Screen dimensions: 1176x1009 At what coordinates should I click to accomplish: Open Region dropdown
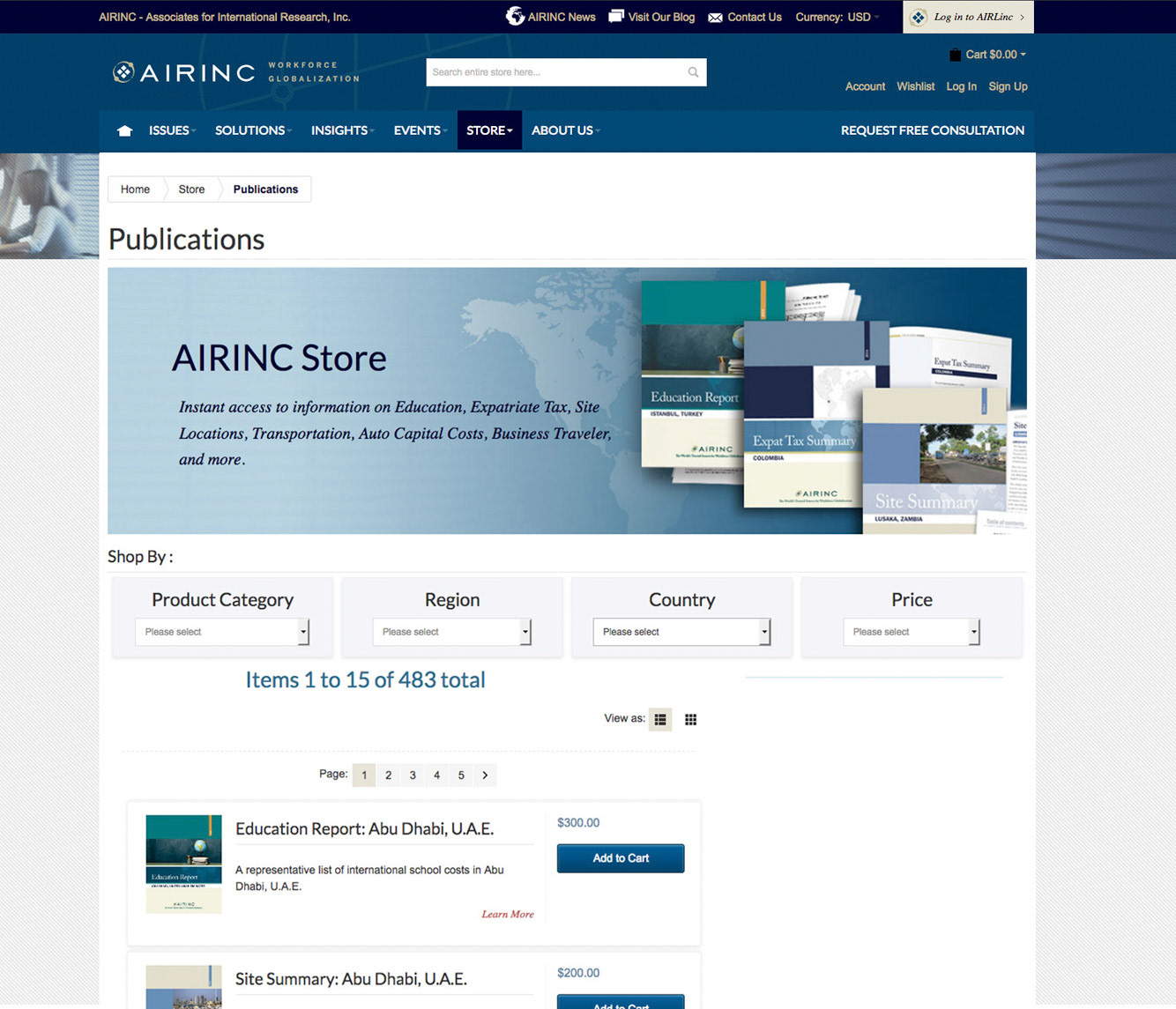[452, 632]
